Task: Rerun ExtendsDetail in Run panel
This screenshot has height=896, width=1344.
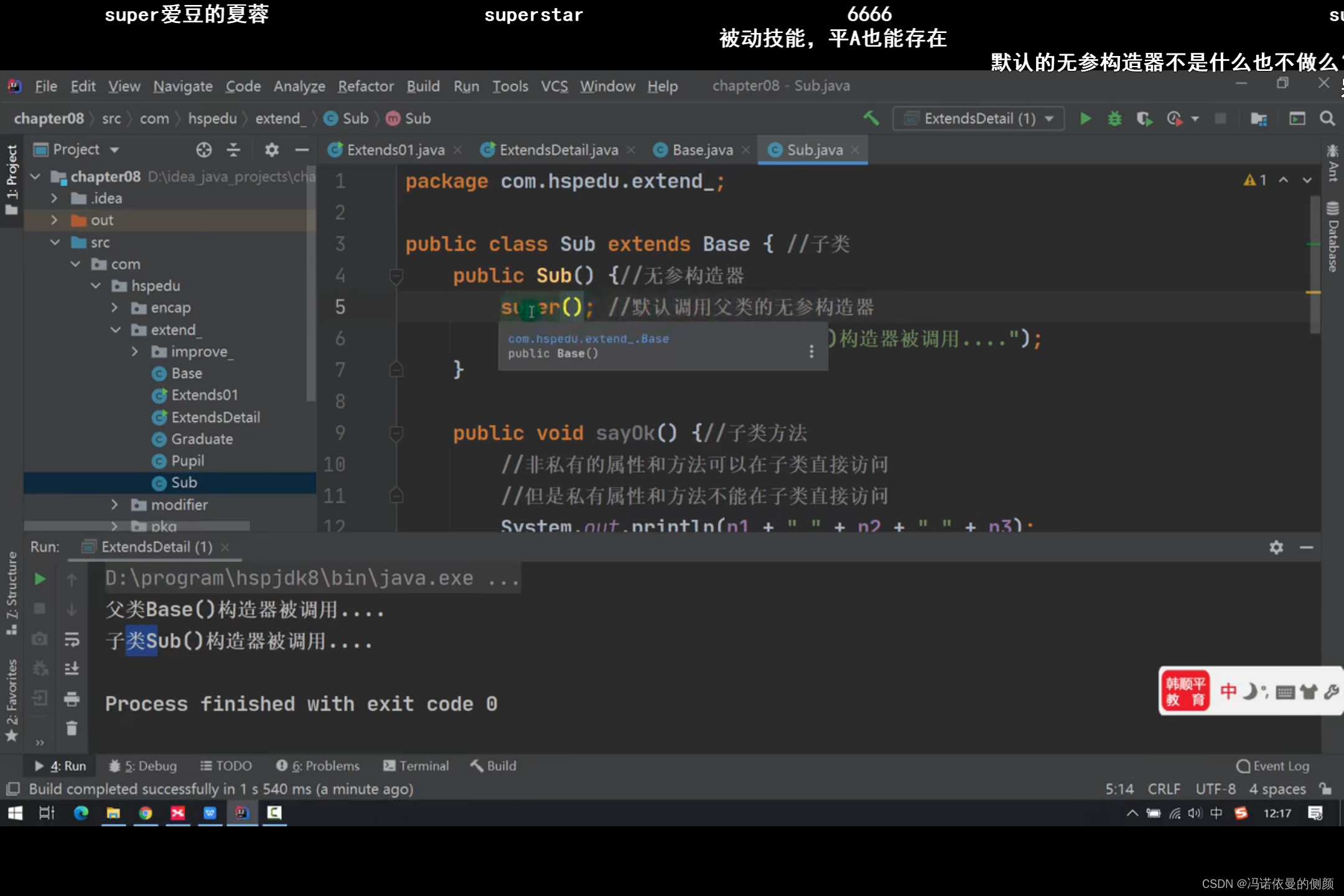Action: coord(40,579)
